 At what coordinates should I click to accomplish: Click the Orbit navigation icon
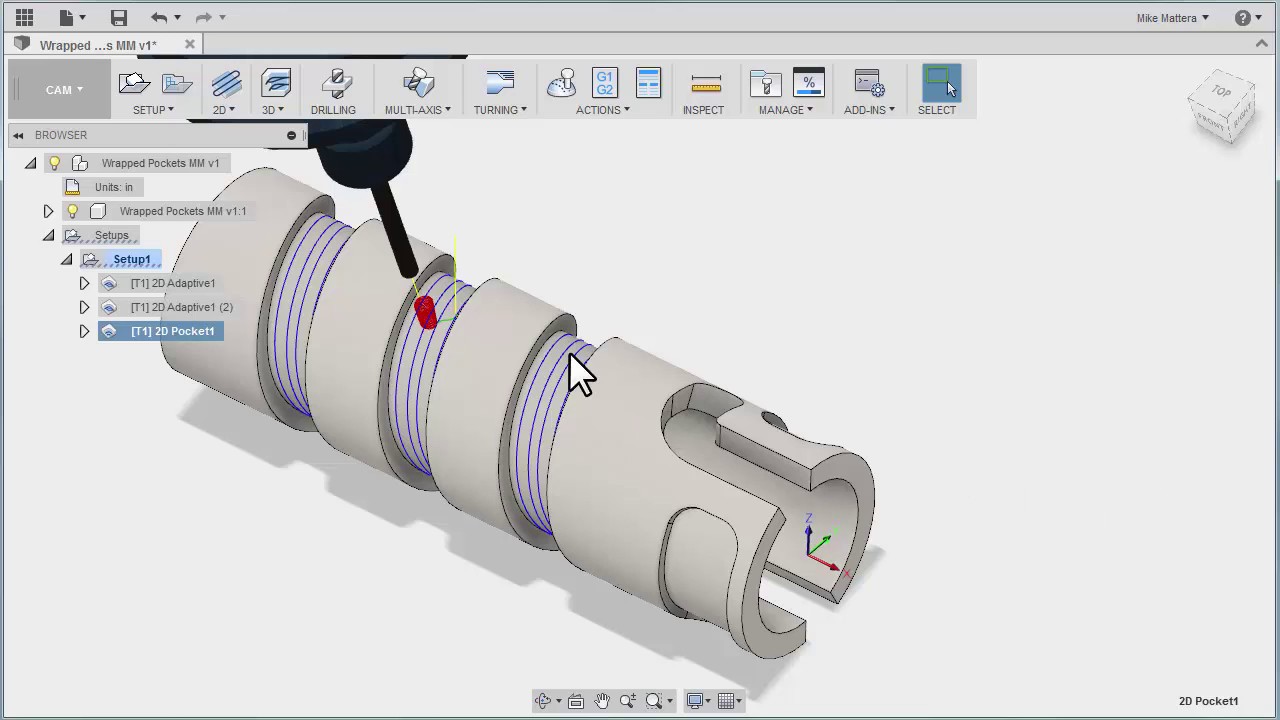click(543, 701)
